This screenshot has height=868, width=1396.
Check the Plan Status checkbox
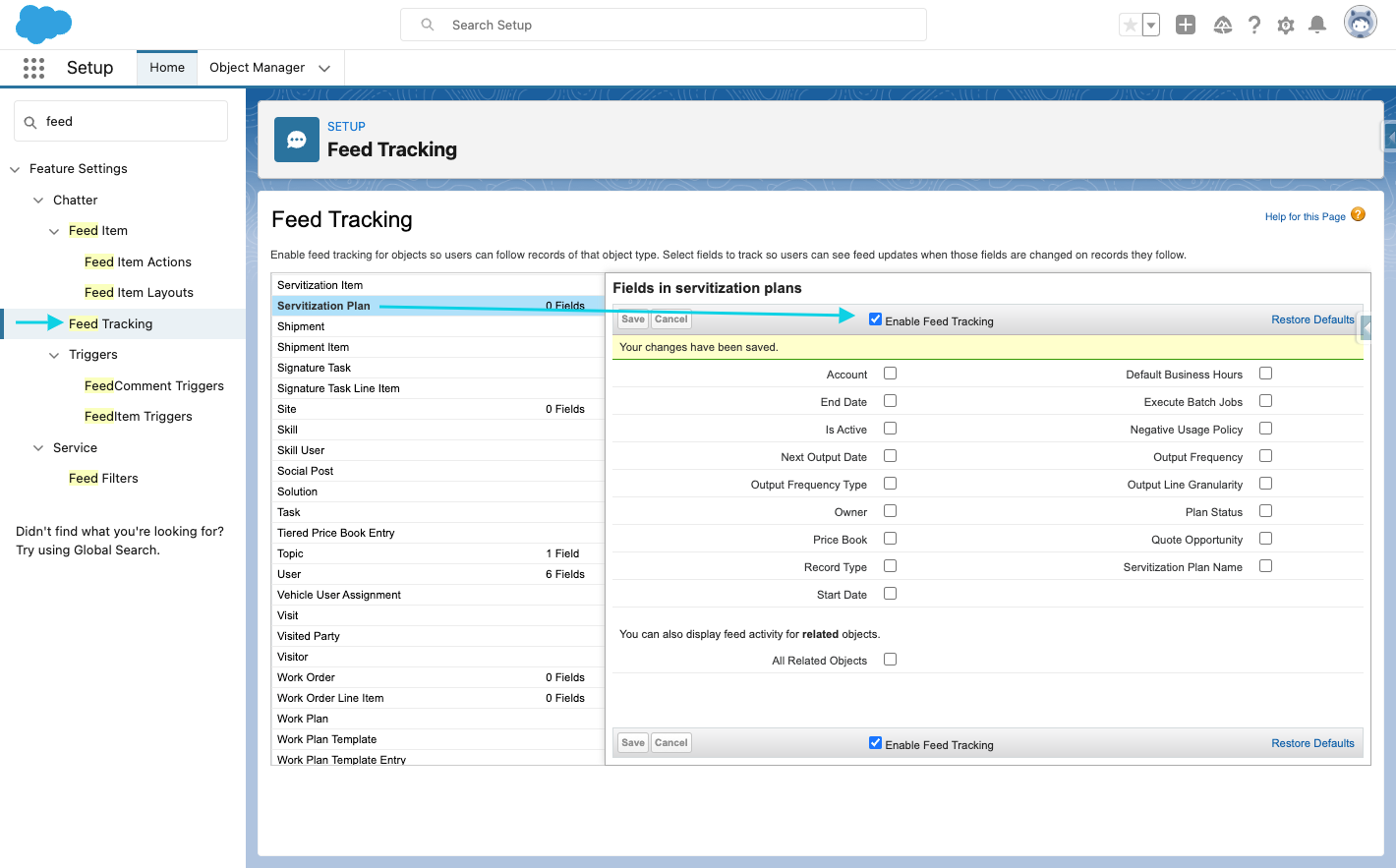point(1265,511)
